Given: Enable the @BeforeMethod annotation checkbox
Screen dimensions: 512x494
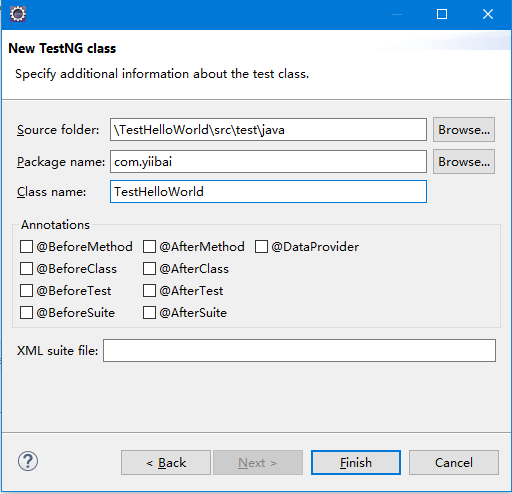Looking at the screenshot, I should click(x=26, y=247).
